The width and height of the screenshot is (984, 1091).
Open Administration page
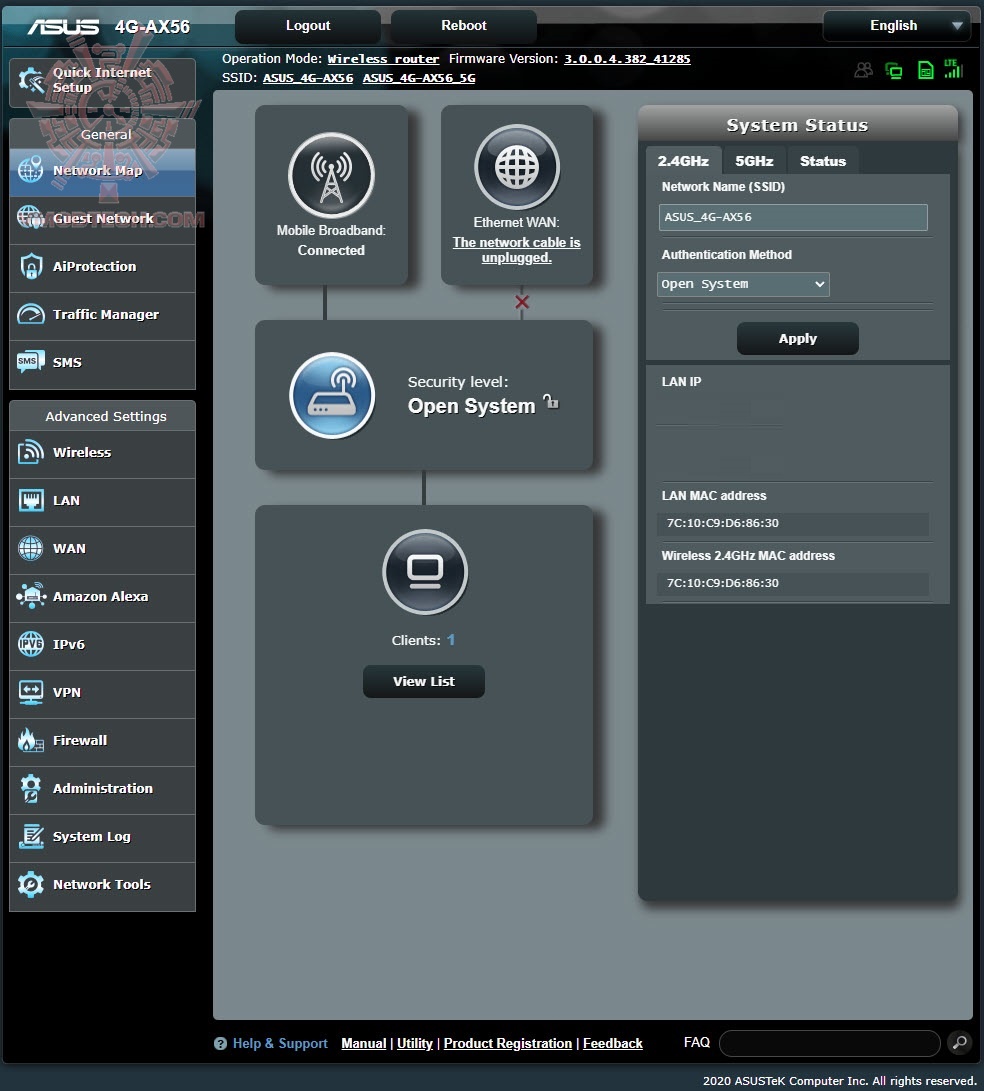tap(102, 789)
